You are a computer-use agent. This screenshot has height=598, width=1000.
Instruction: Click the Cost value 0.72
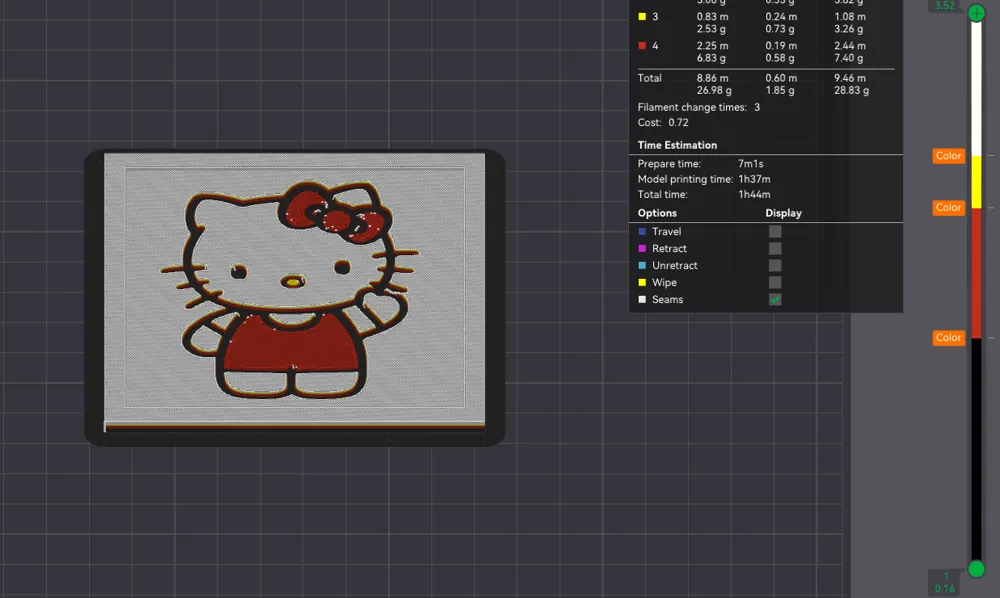point(679,122)
